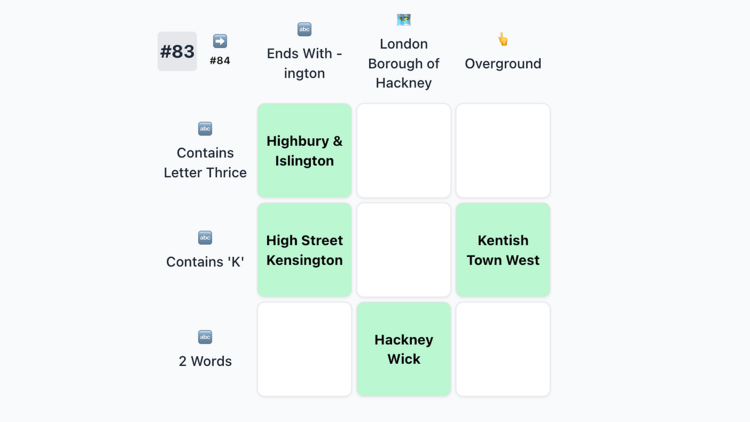Select the Kentish Town West cell
Image resolution: width=750 pixels, height=422 pixels.
click(x=503, y=250)
